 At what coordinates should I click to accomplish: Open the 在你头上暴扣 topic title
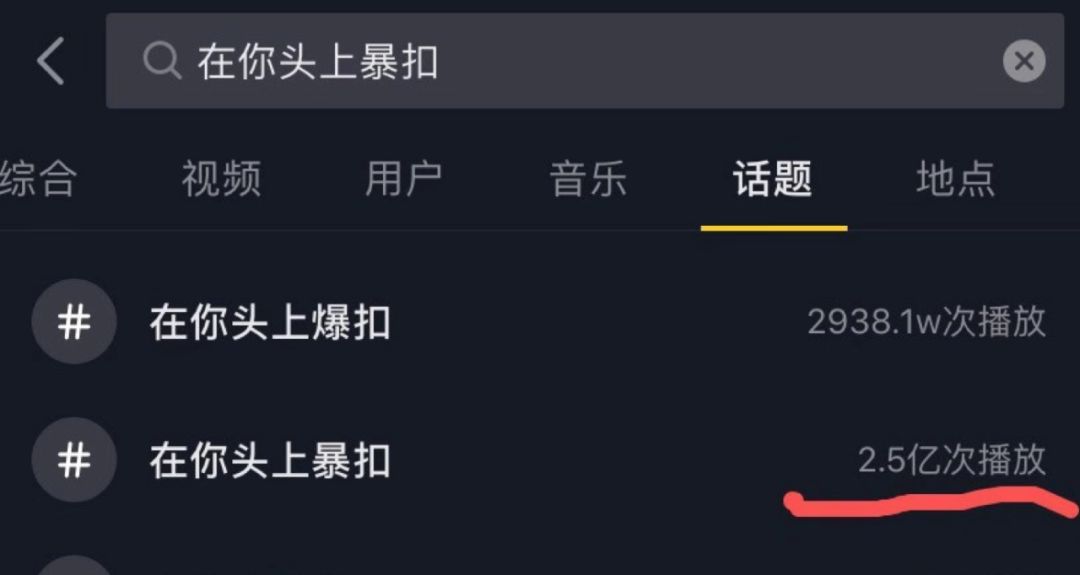click(270, 461)
